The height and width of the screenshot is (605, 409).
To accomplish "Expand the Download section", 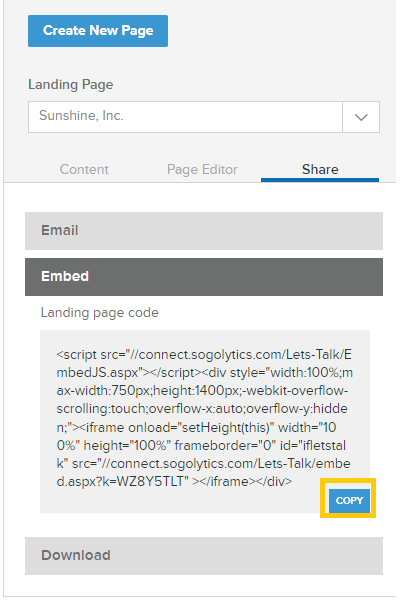I will pos(204,556).
